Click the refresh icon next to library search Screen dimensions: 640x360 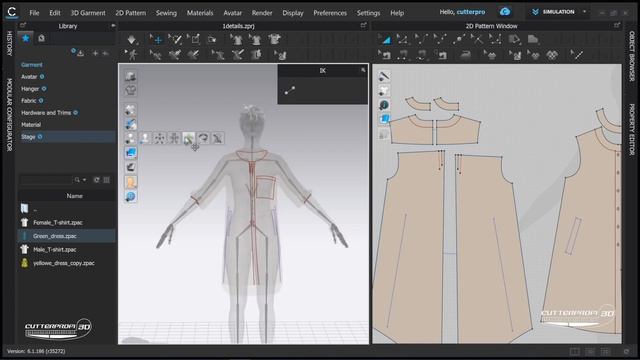(96, 180)
